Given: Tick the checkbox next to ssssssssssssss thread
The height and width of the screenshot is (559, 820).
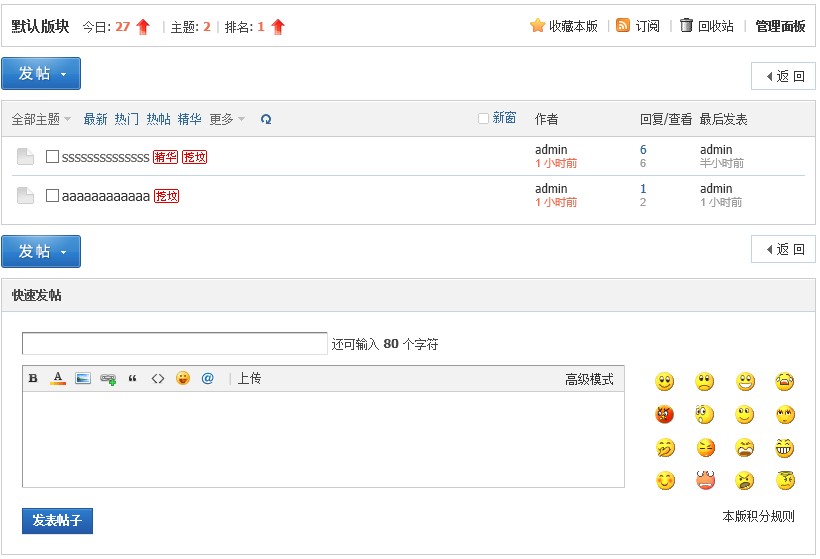Looking at the screenshot, I should click(x=52, y=156).
